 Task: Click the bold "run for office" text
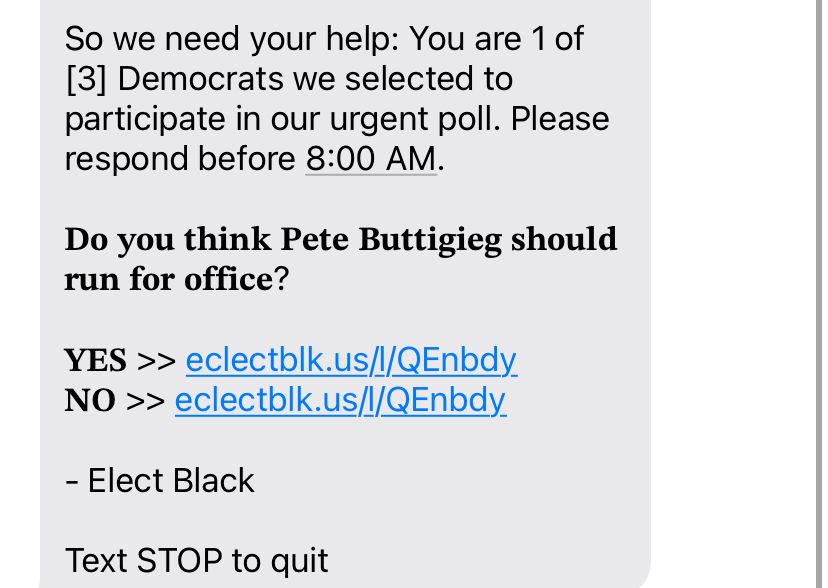[x=168, y=279]
